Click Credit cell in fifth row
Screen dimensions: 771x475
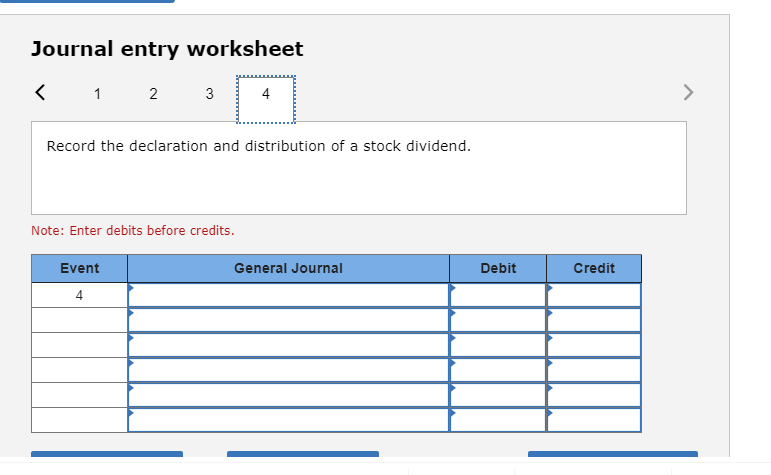594,395
